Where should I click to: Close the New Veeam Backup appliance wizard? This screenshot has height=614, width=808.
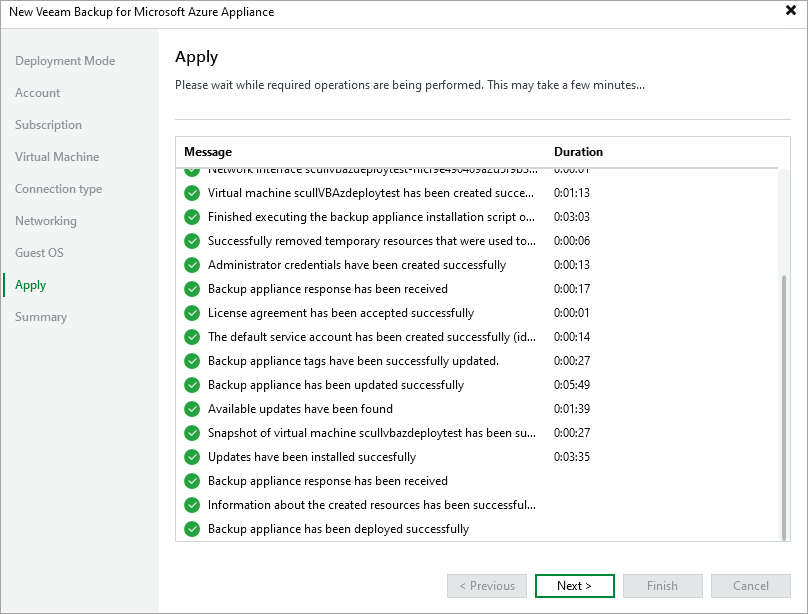[791, 10]
